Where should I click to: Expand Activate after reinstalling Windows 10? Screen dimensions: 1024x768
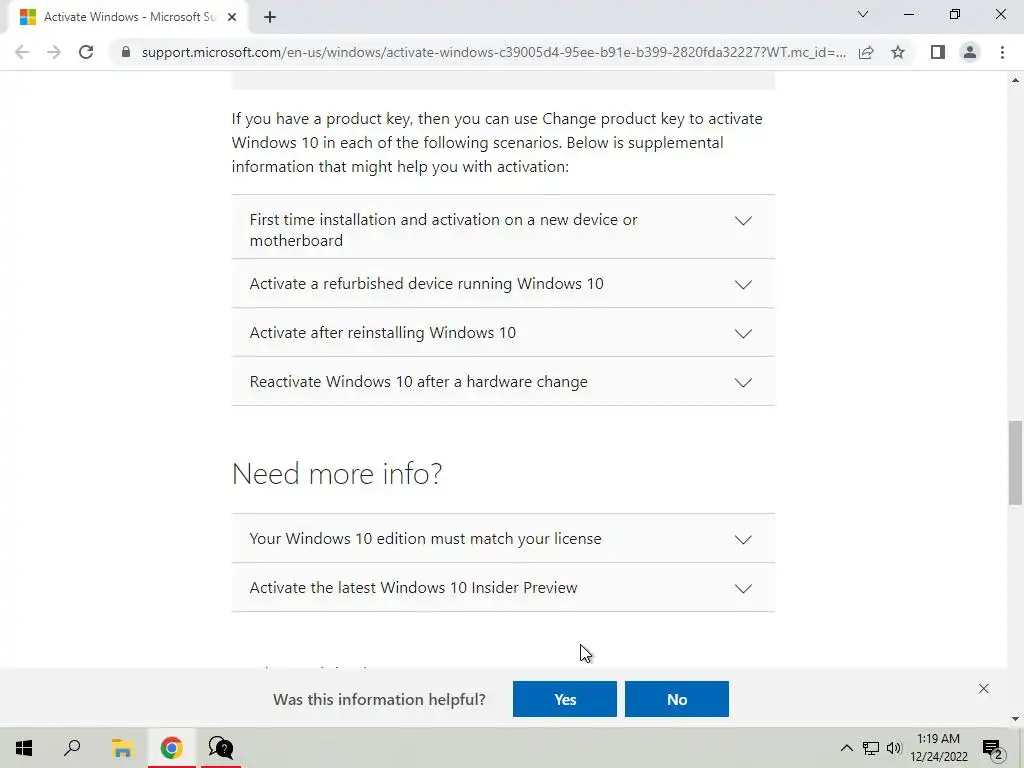tap(503, 332)
